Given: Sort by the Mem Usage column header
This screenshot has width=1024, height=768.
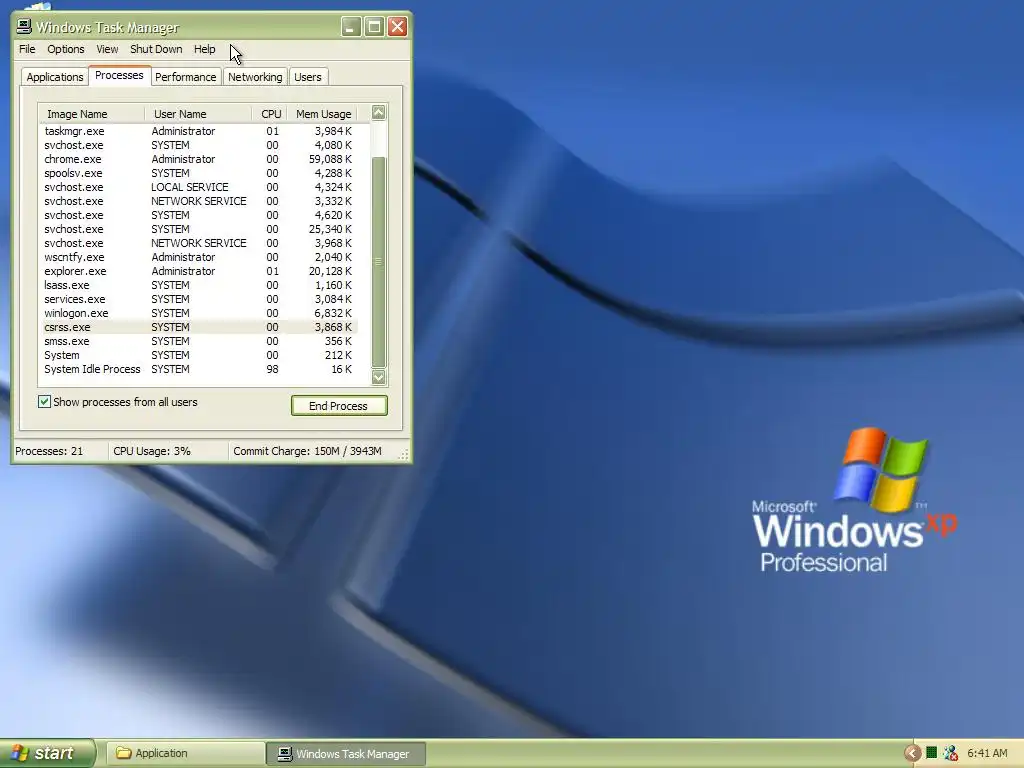Looking at the screenshot, I should tap(323, 114).
